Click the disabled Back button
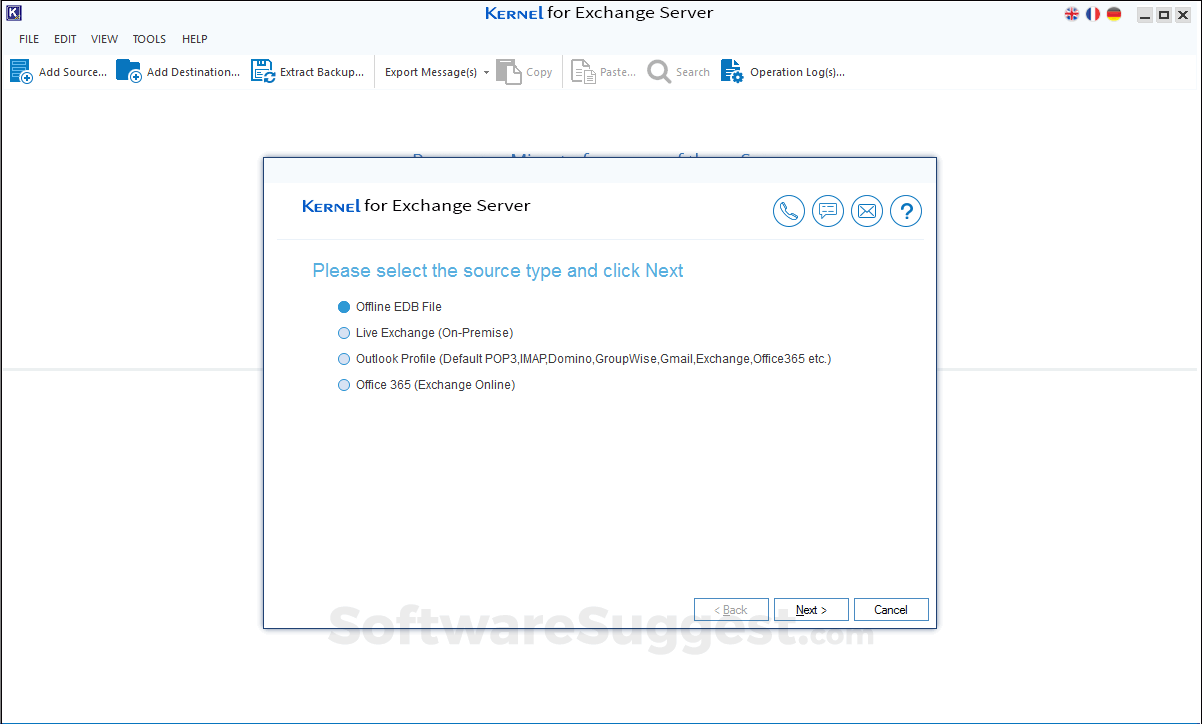 (x=731, y=610)
